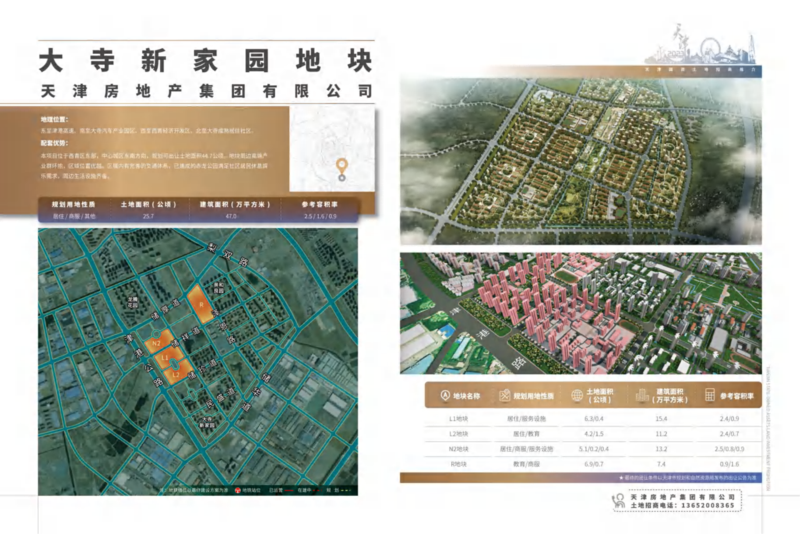800x534 pixels.
Task: Click the 建筑面积（万平方米）summary header
Action: click(x=235, y=205)
